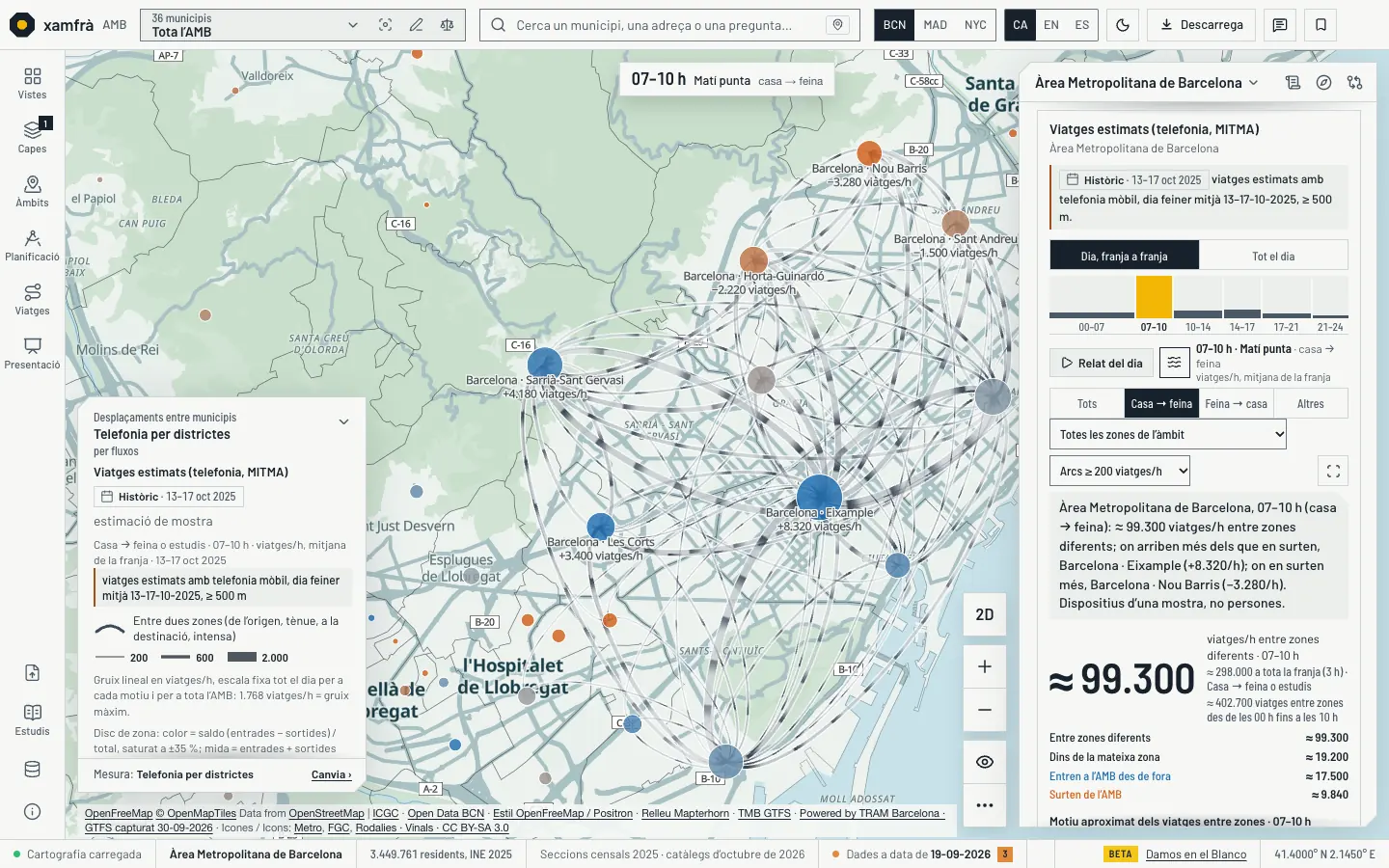The height and width of the screenshot is (868, 1389).
Task: Open the info icon in left sidebar
Action: 32,812
